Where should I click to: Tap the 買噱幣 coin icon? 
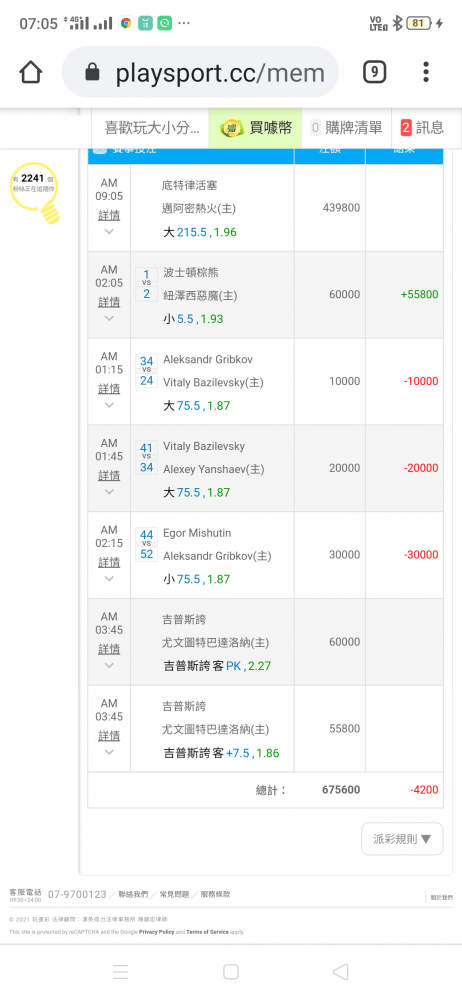(x=230, y=128)
